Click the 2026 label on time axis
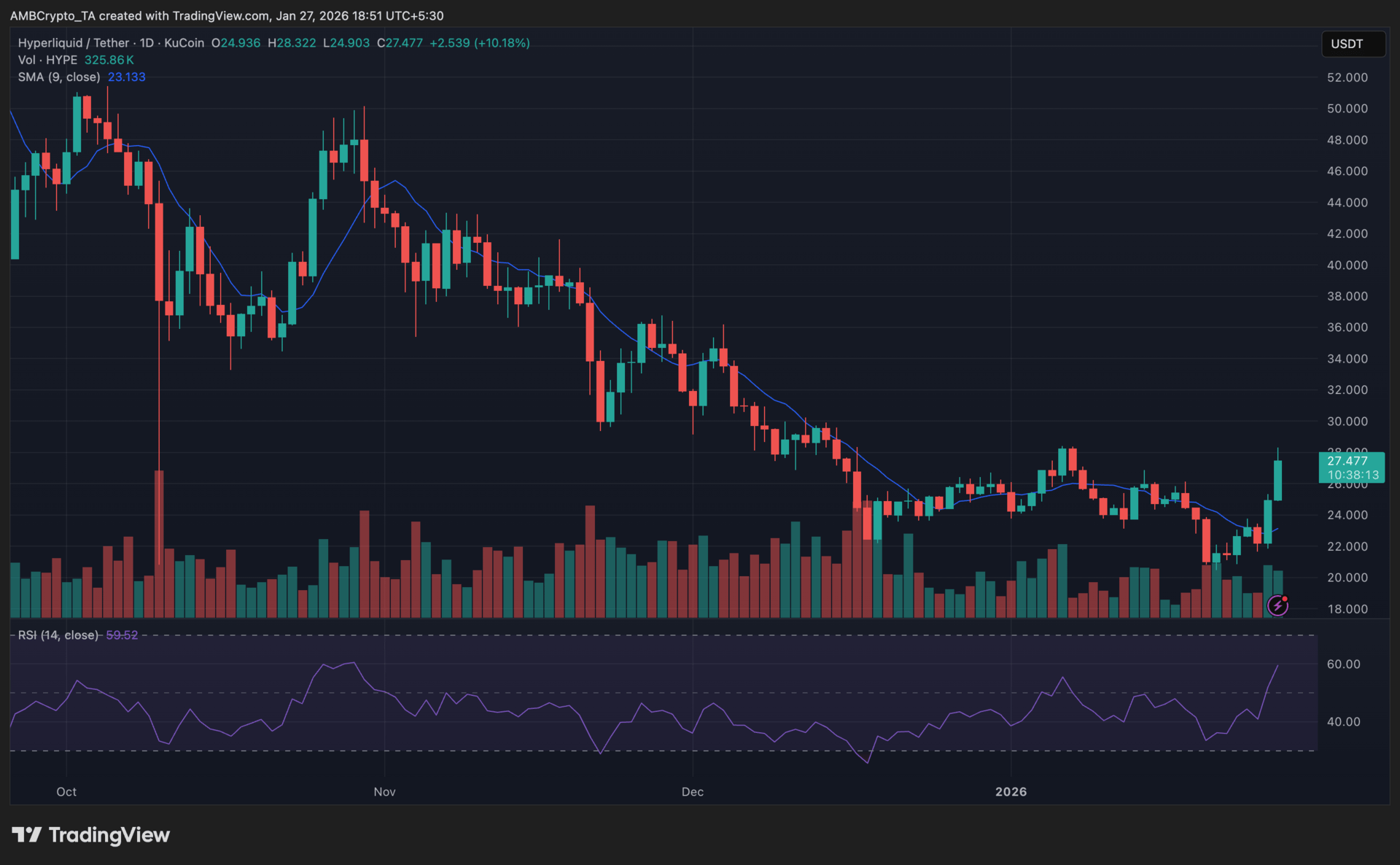The height and width of the screenshot is (865, 1400). (1011, 791)
